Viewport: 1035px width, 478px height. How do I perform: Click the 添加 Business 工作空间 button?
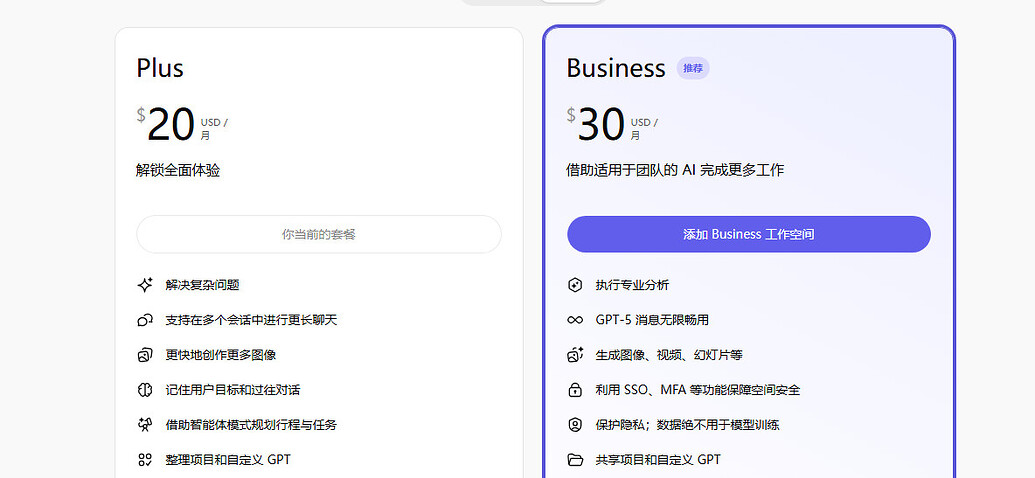click(749, 234)
